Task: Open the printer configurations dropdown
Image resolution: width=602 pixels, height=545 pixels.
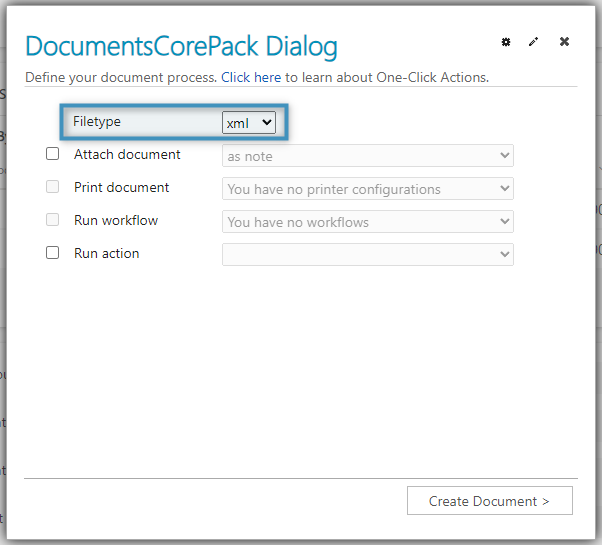Action: pyautogui.click(x=367, y=189)
